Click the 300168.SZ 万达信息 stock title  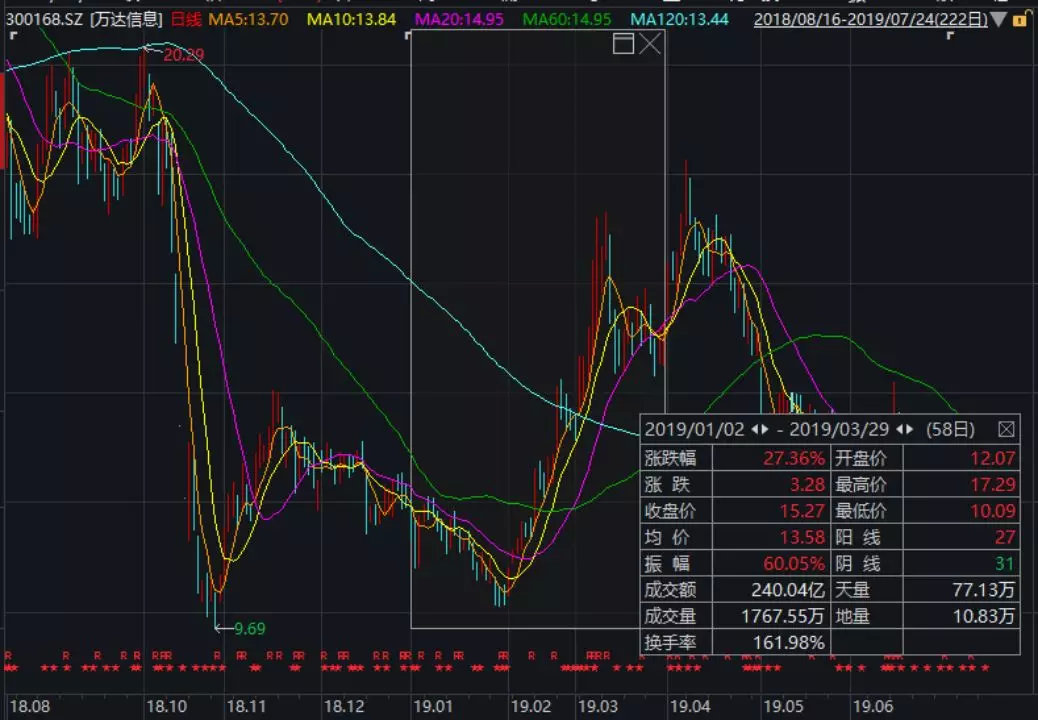(x=84, y=19)
